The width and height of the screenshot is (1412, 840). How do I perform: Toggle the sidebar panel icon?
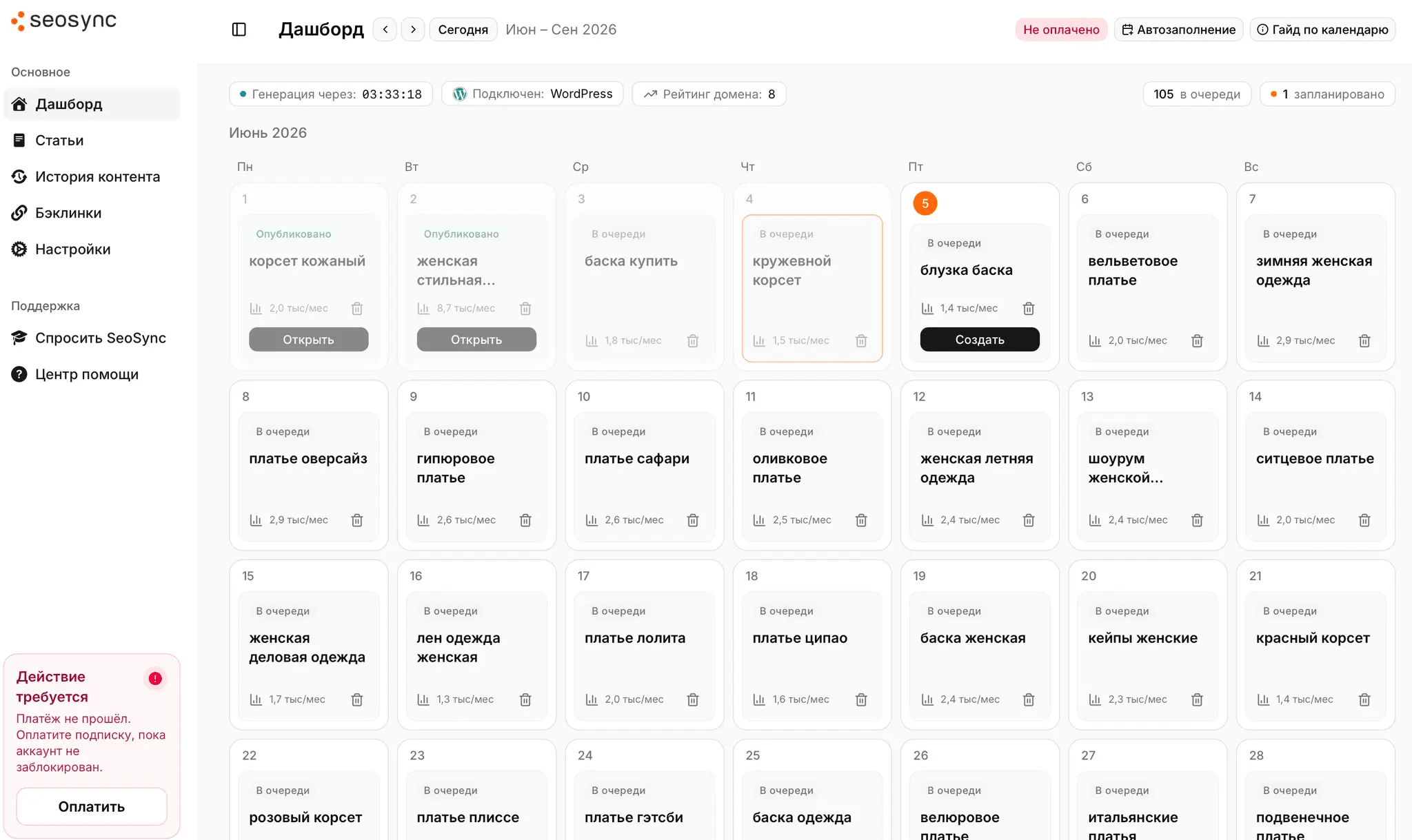coord(239,30)
